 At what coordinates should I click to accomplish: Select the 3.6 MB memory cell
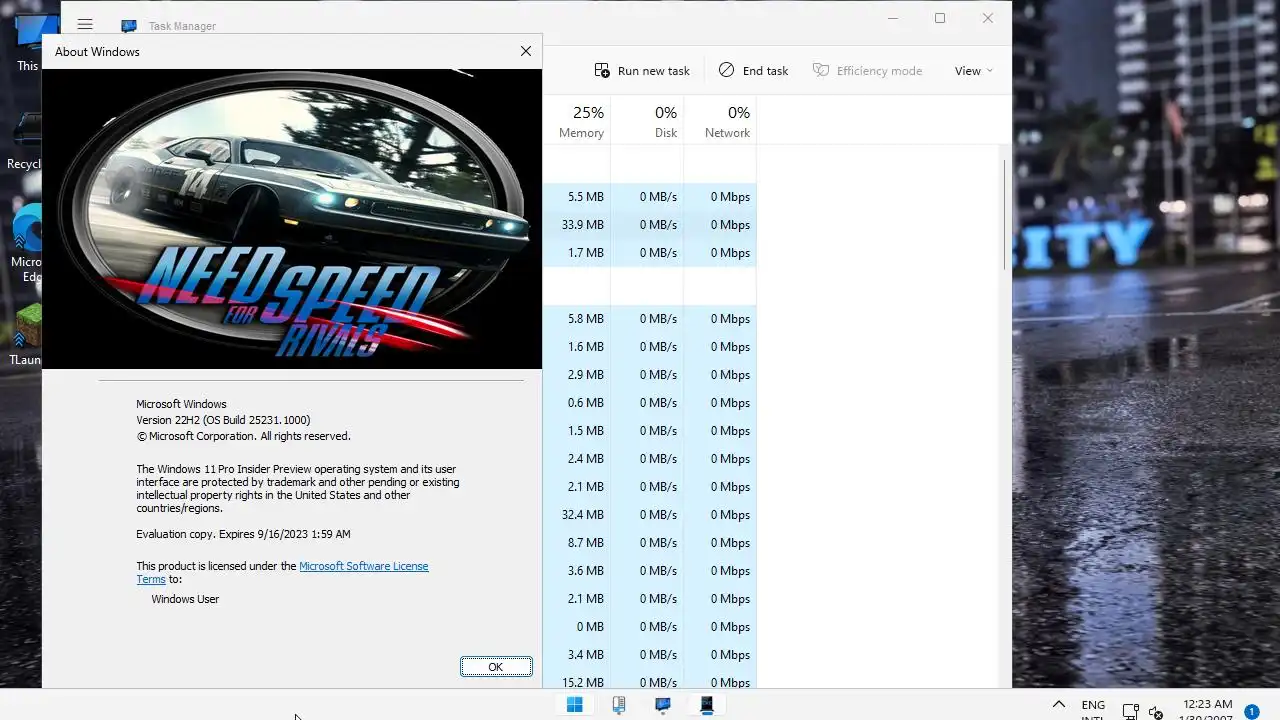coord(577,571)
